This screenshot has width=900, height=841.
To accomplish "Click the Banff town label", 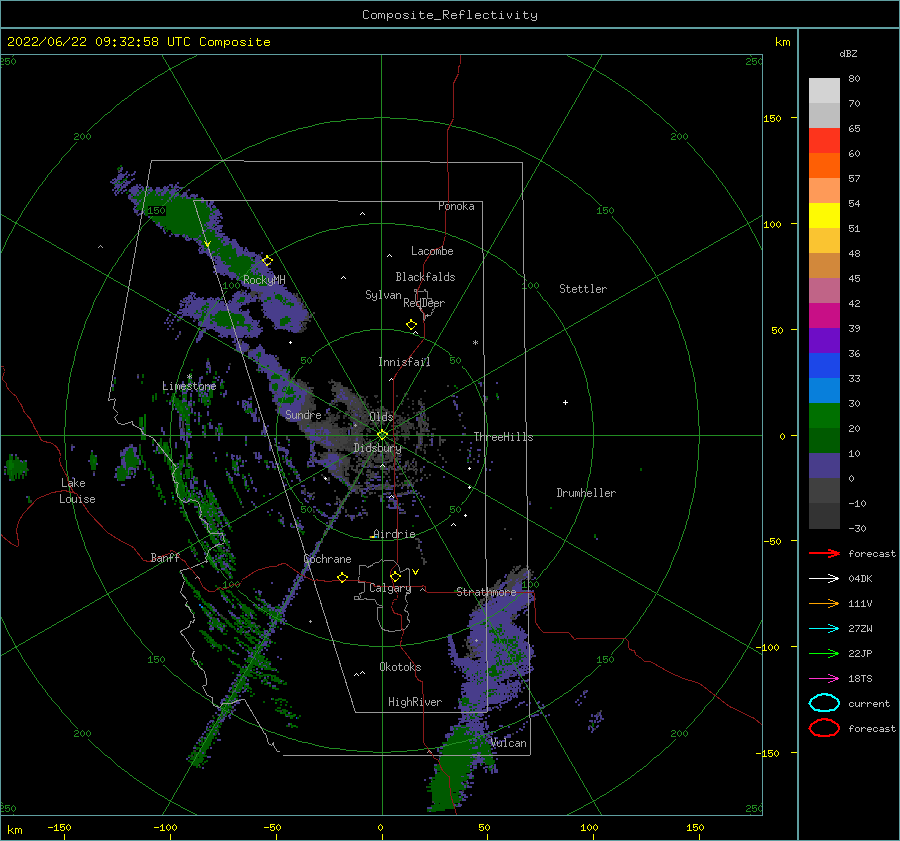I will tap(165, 557).
